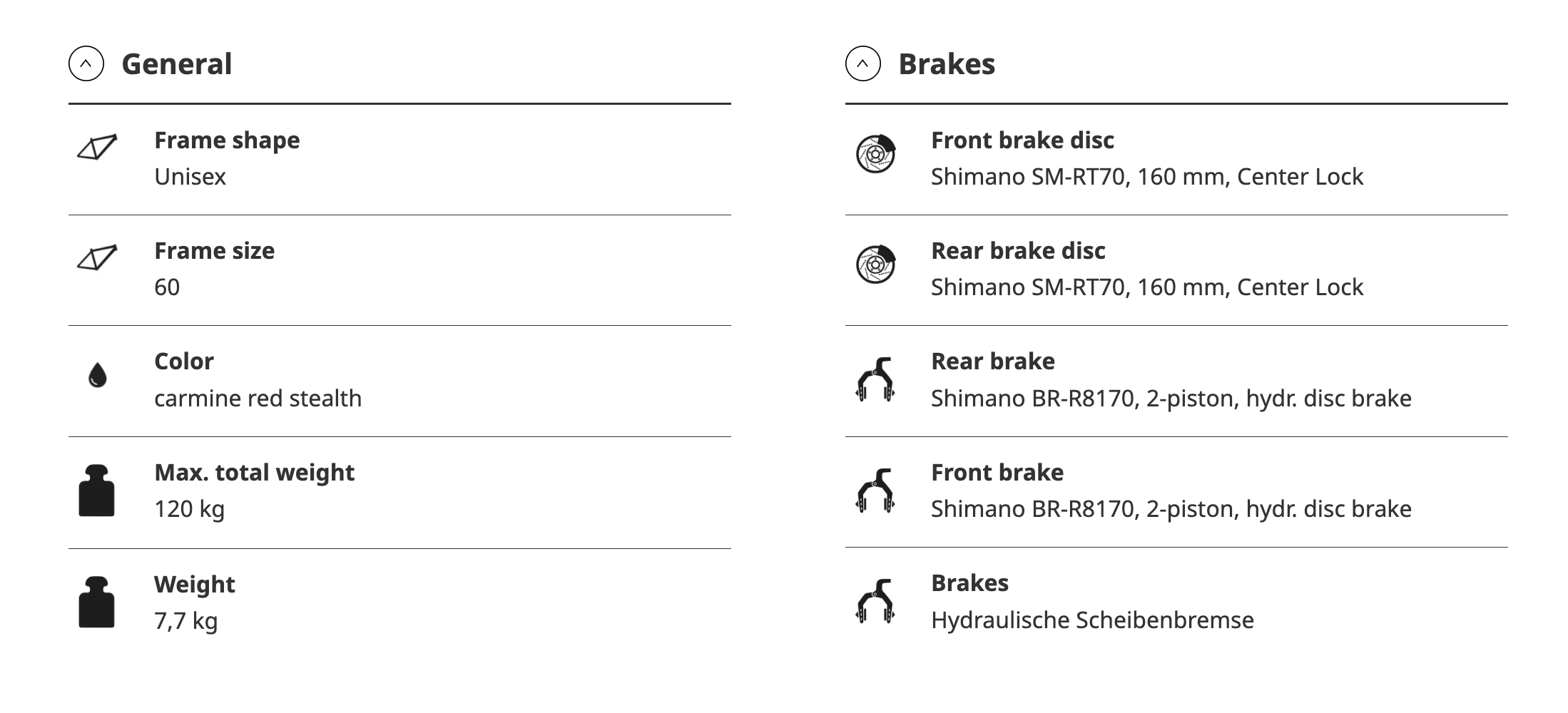
Task: Collapse the Brakes section chevron
Action: coord(863,63)
